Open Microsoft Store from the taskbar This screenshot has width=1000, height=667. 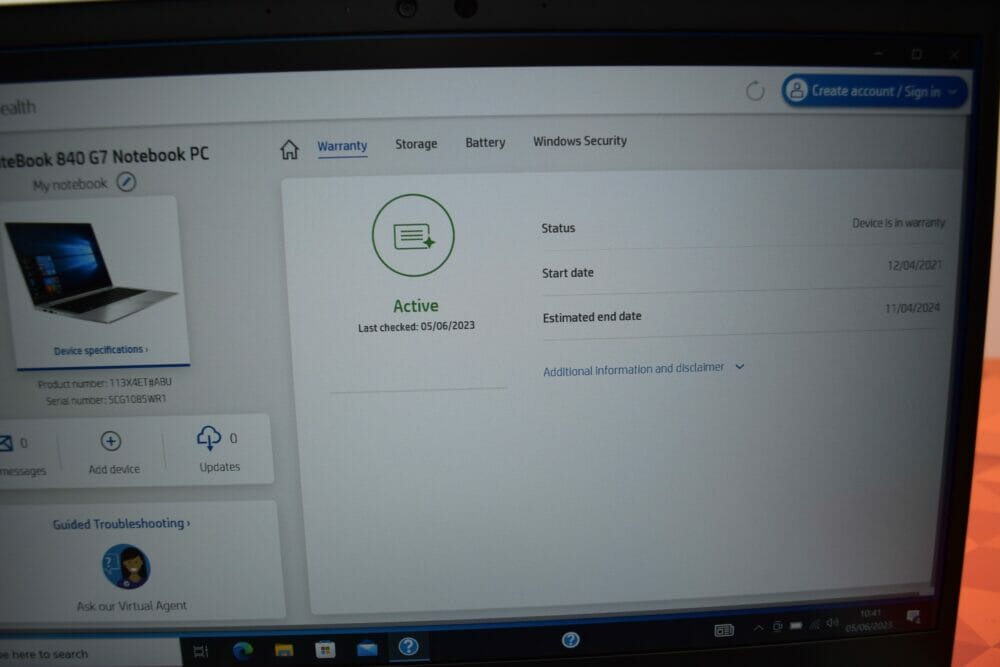[325, 649]
